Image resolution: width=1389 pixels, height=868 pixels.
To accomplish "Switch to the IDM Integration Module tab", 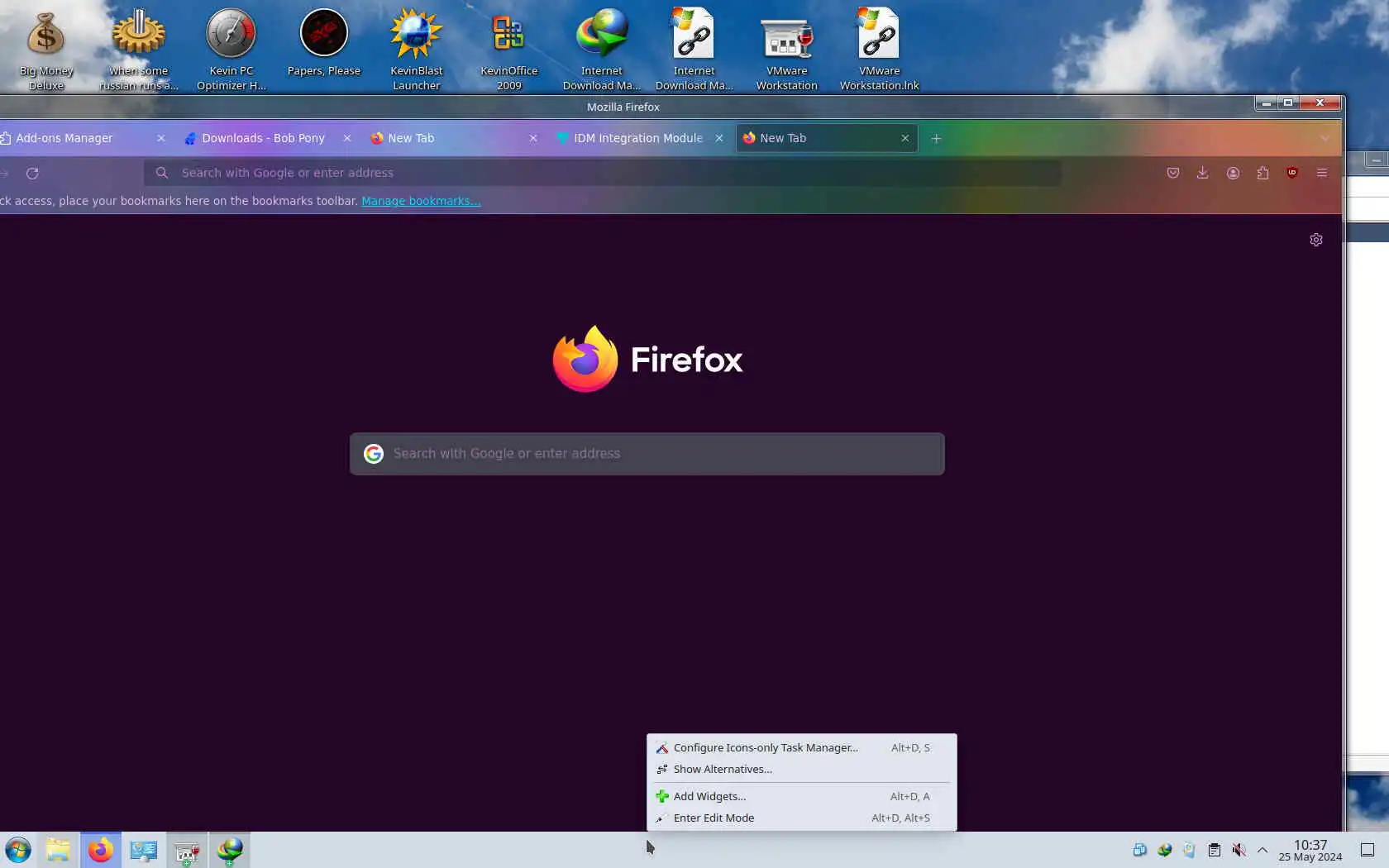I will pos(637,138).
